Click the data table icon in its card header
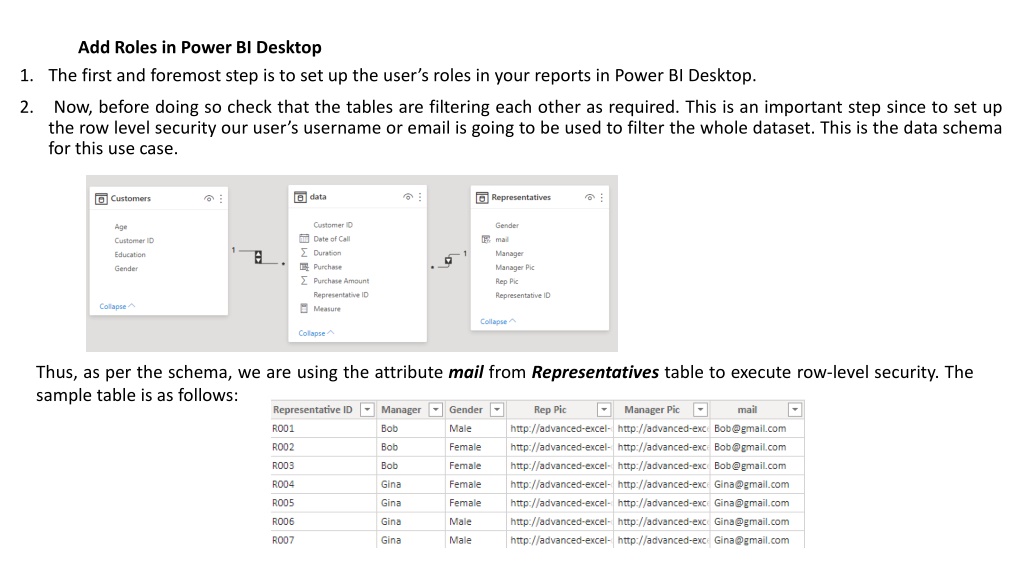1024x576 pixels. pos(300,197)
